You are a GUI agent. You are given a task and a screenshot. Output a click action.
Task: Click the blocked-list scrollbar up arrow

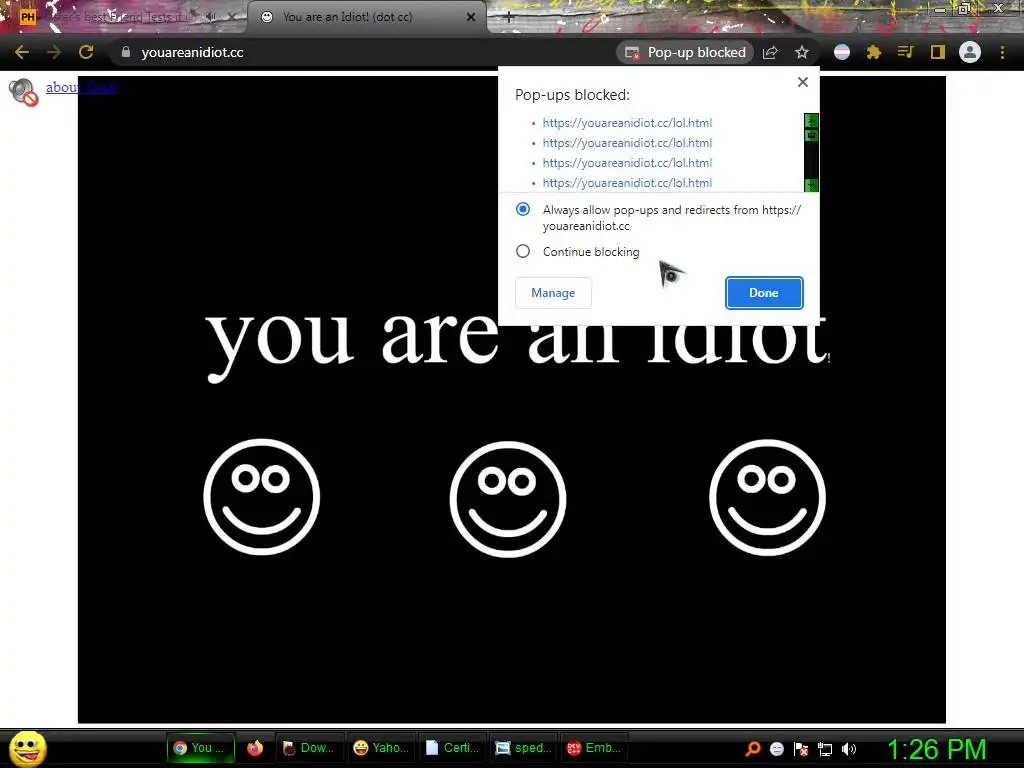[x=811, y=120]
